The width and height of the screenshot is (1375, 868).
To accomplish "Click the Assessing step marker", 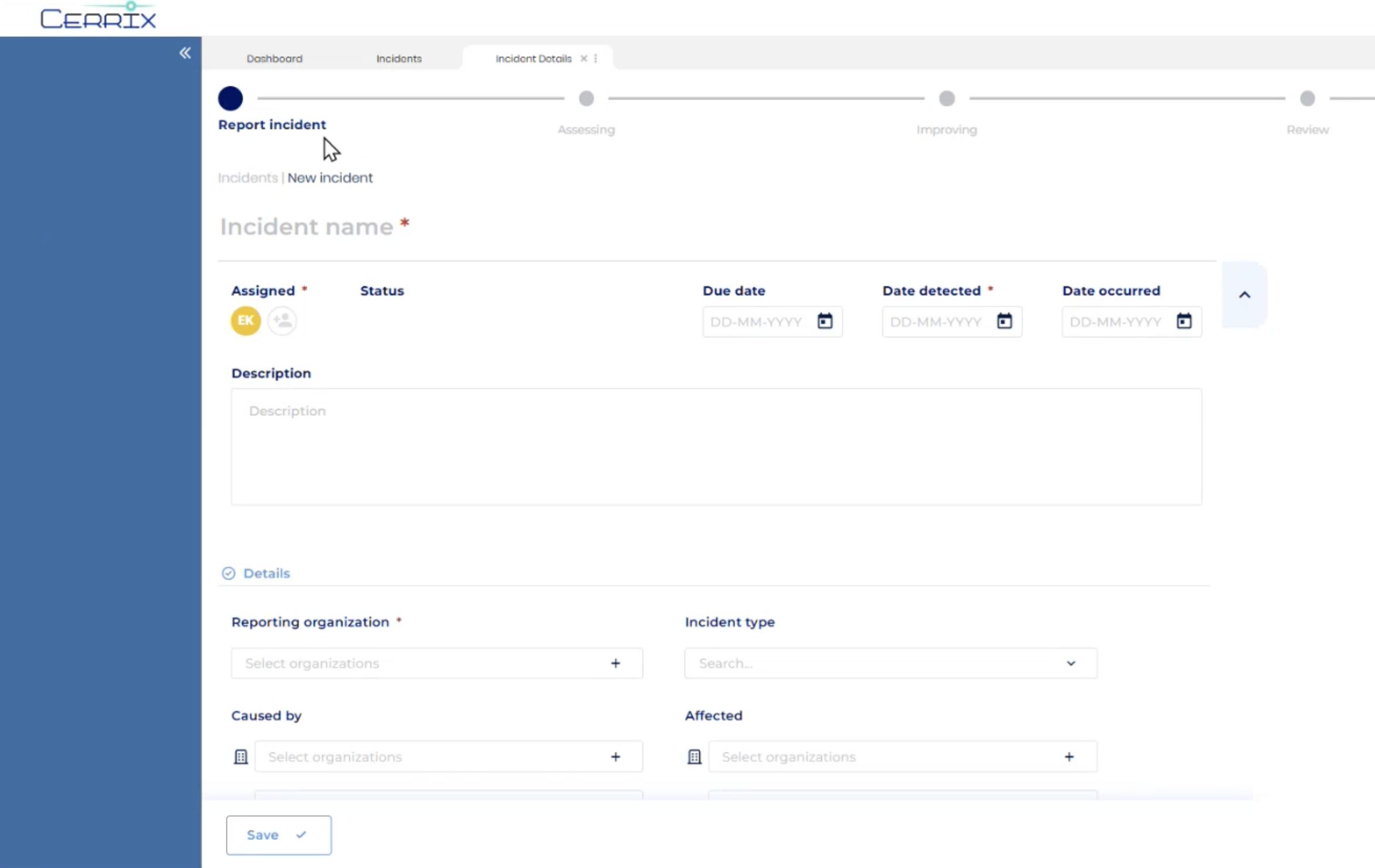I will (x=586, y=99).
